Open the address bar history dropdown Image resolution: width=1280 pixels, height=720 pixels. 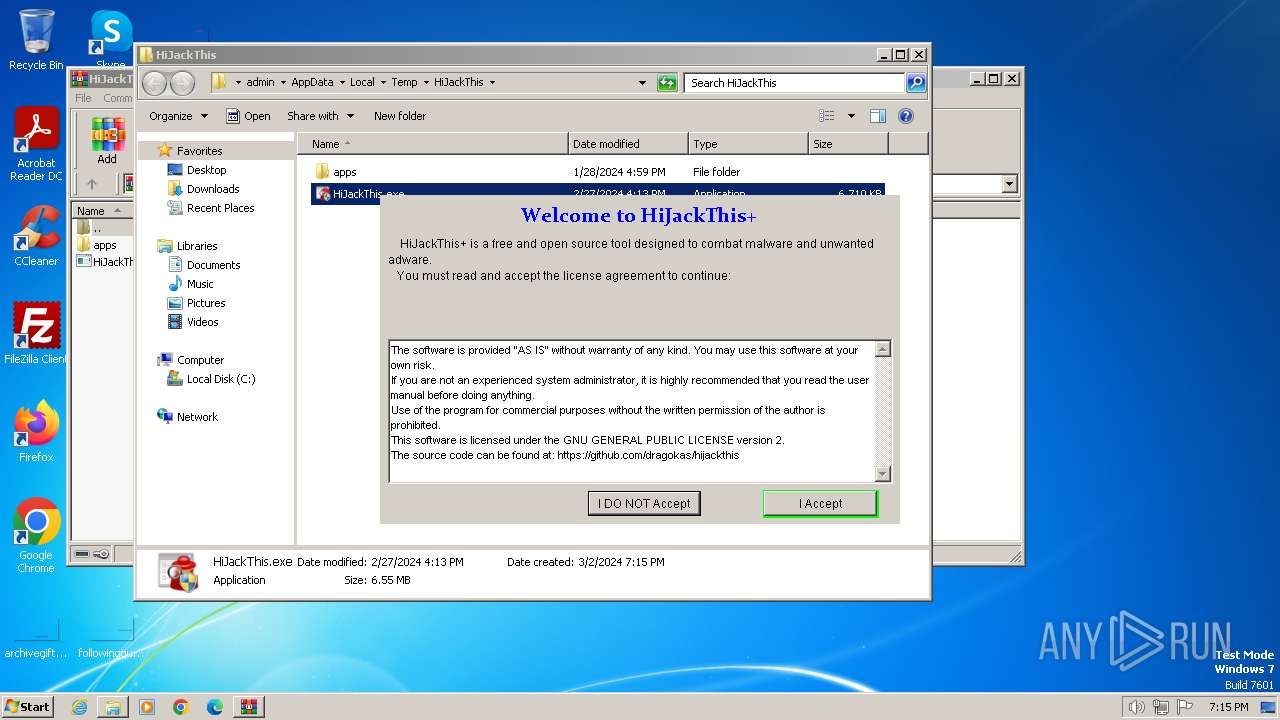pos(642,83)
